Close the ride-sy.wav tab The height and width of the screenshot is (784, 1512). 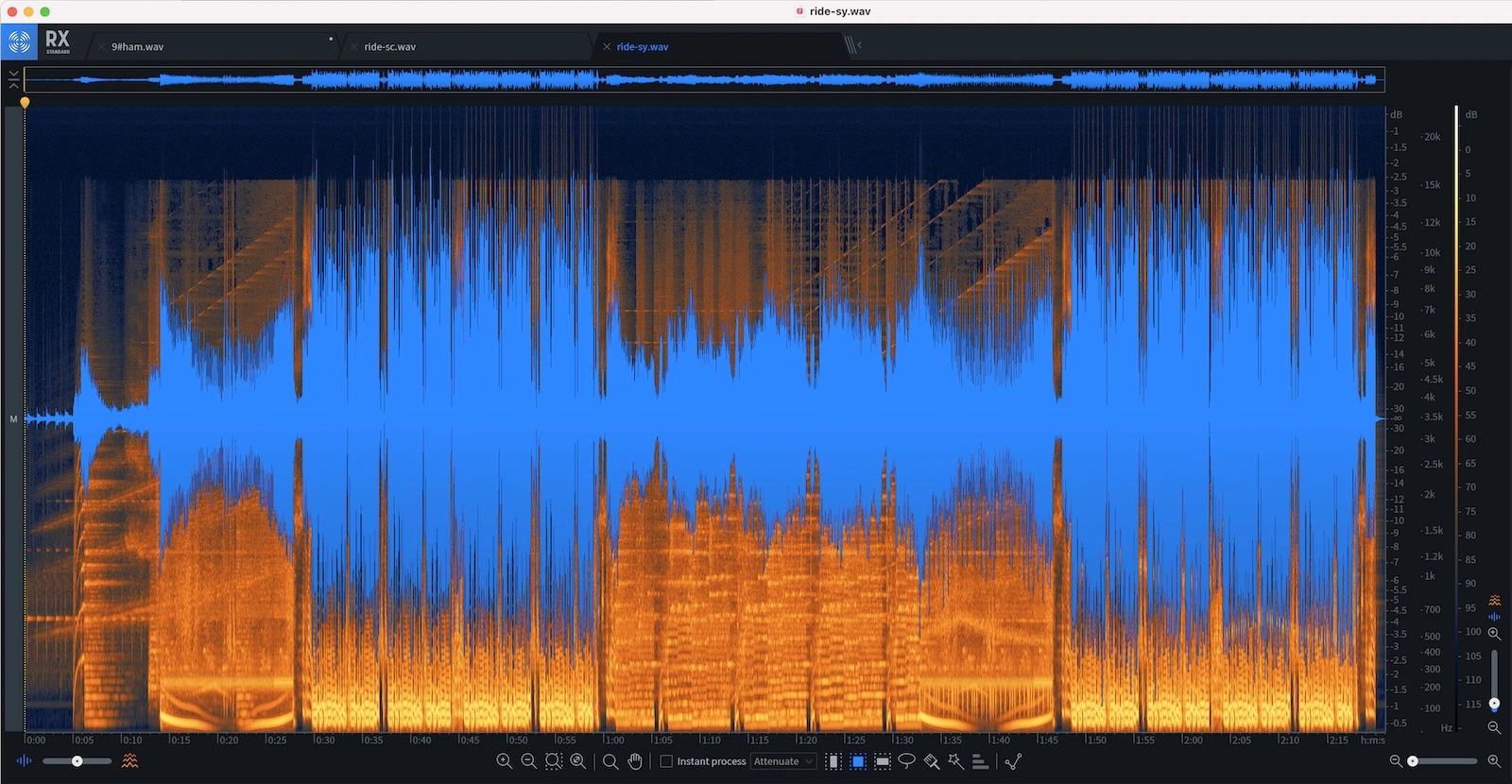(x=607, y=46)
